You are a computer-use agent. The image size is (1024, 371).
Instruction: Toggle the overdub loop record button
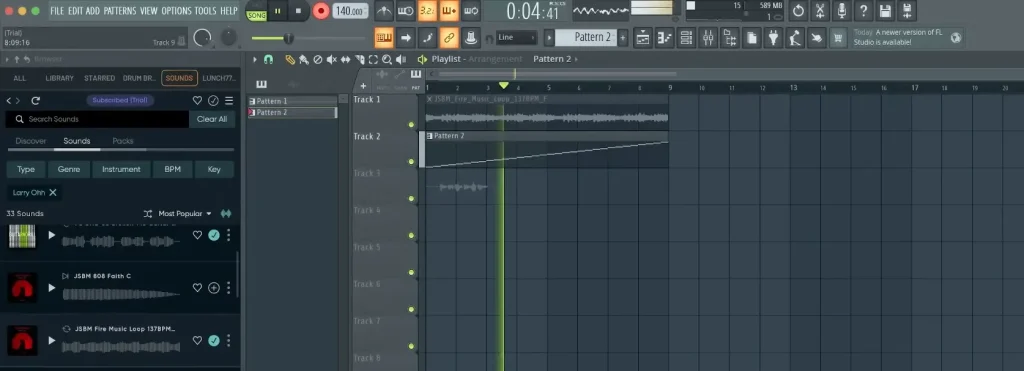click(x=449, y=10)
